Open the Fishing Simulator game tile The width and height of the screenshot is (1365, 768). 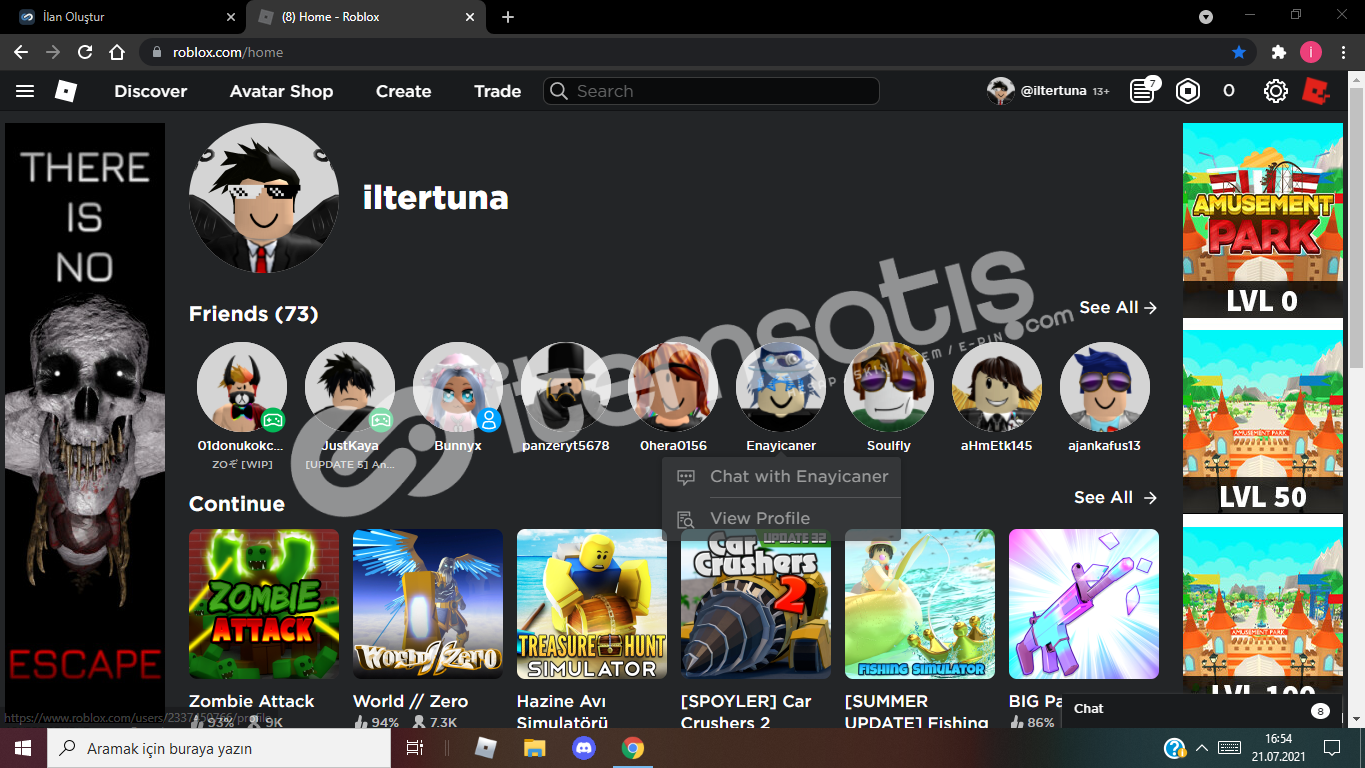pos(920,604)
